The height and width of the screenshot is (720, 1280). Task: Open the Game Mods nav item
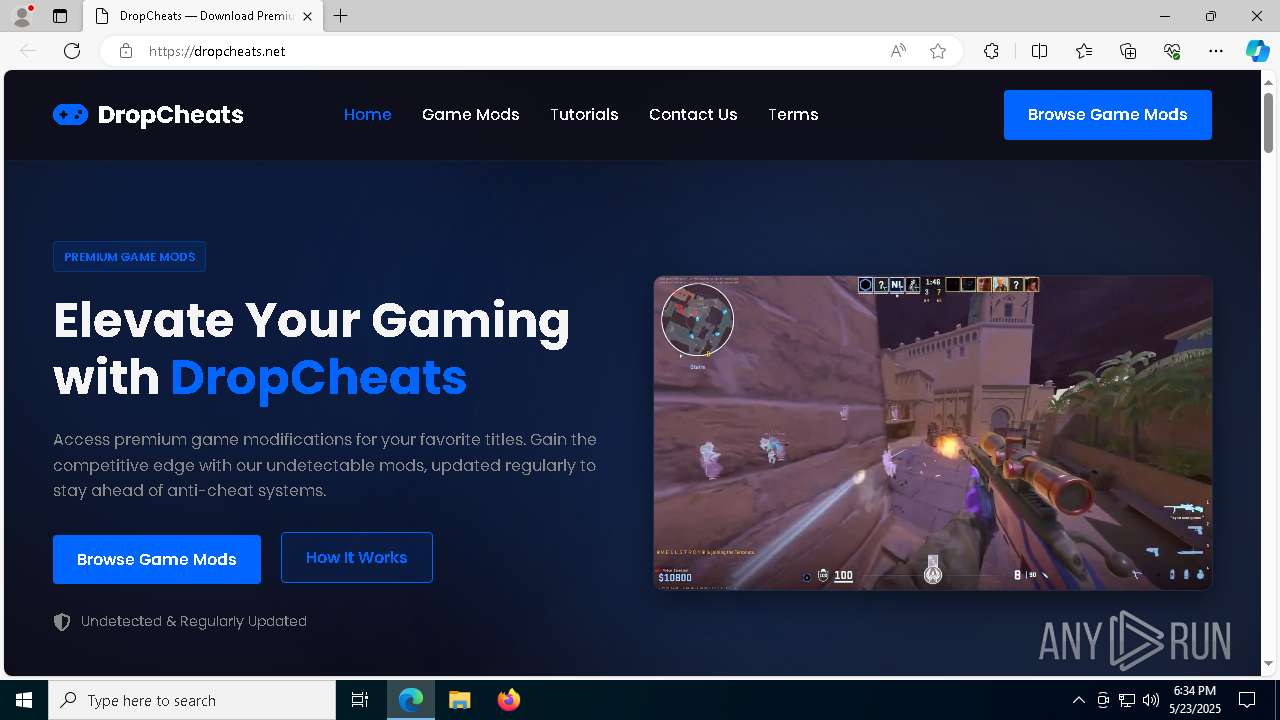(x=471, y=115)
